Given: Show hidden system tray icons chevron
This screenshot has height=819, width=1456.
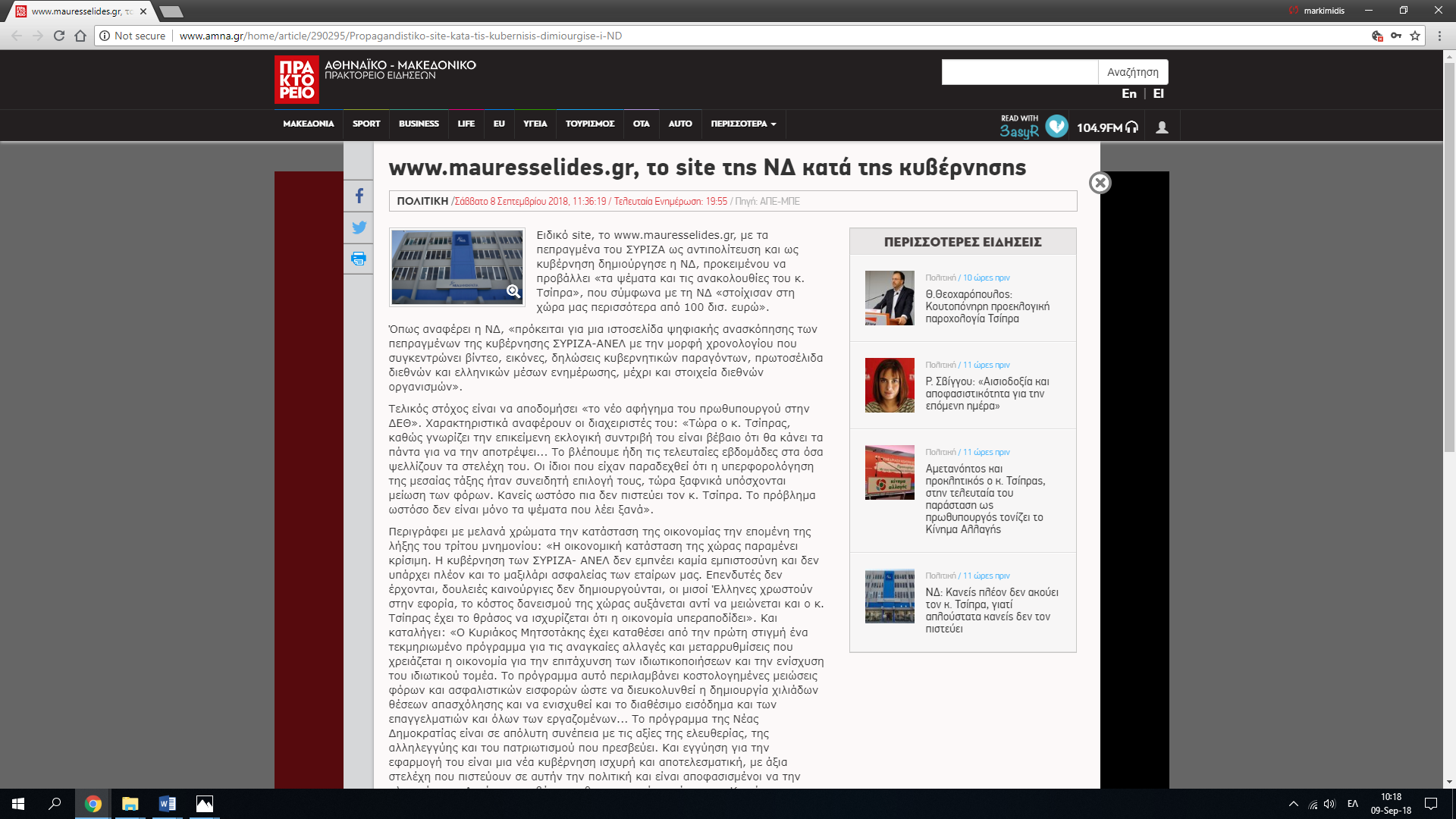Looking at the screenshot, I should (1293, 804).
